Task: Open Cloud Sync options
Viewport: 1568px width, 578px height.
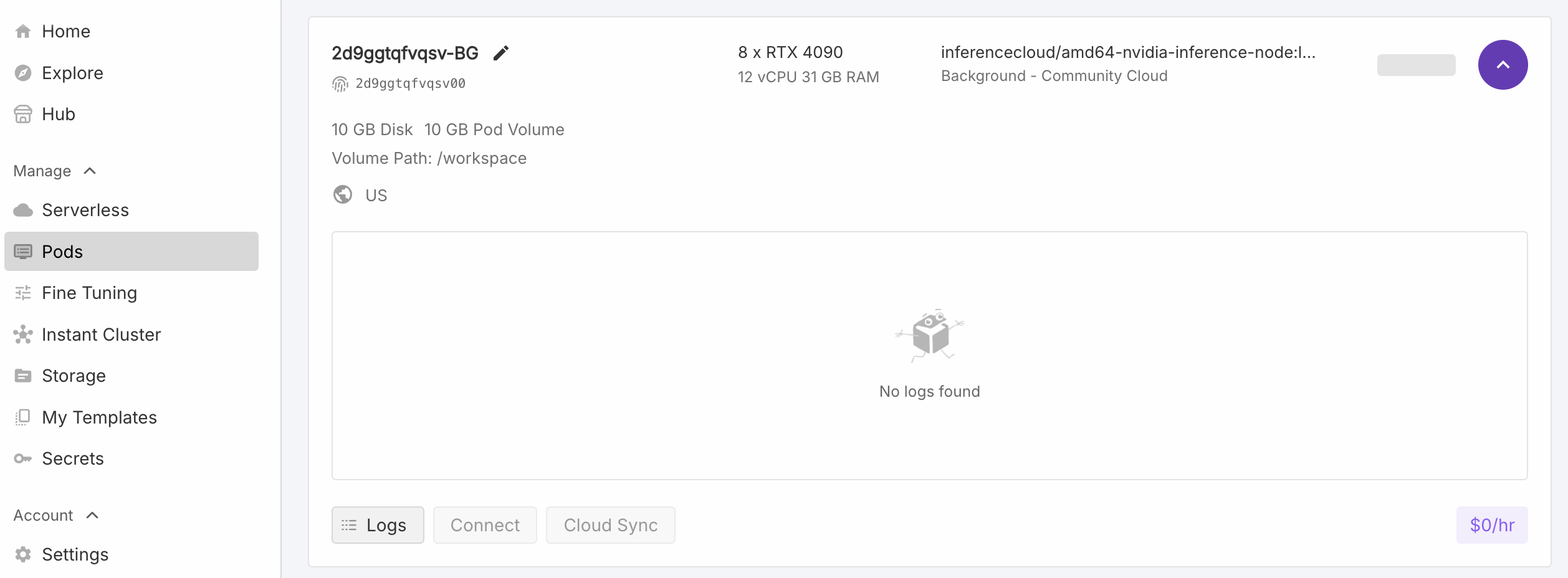Action: pyautogui.click(x=610, y=525)
